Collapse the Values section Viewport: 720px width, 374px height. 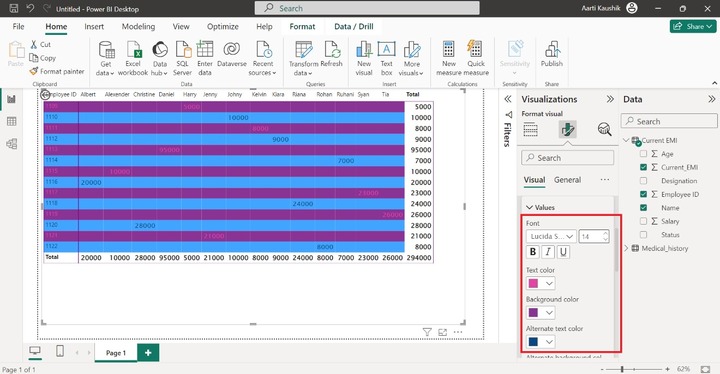(529, 208)
